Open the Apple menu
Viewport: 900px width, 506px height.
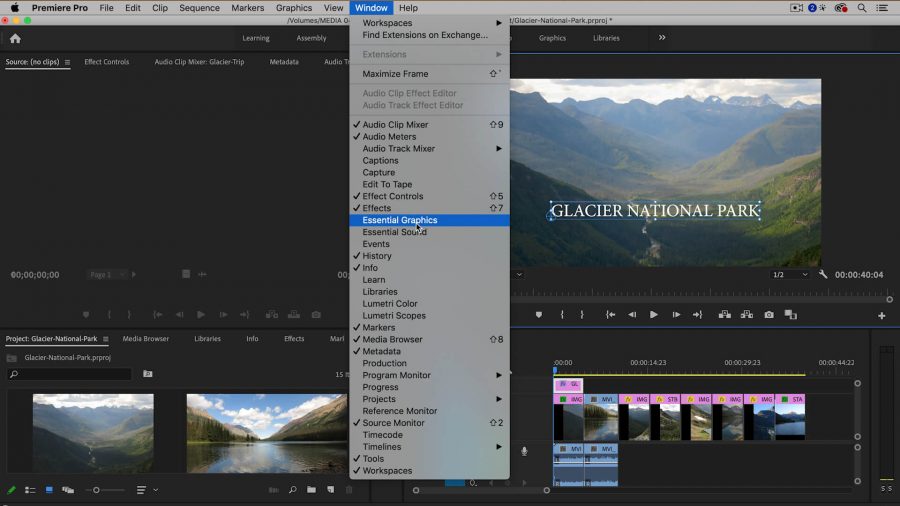point(15,8)
